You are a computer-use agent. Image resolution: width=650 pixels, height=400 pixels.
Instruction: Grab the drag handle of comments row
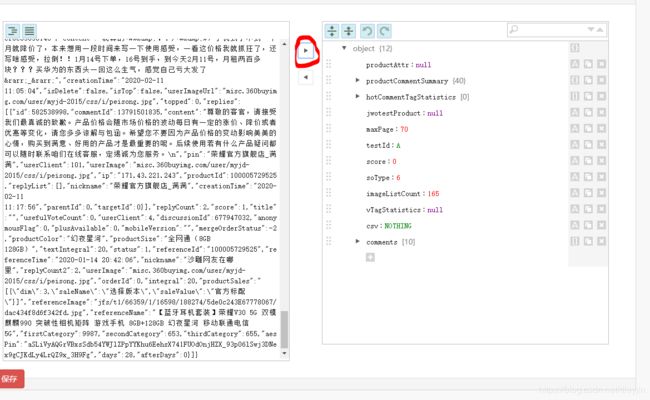click(329, 241)
